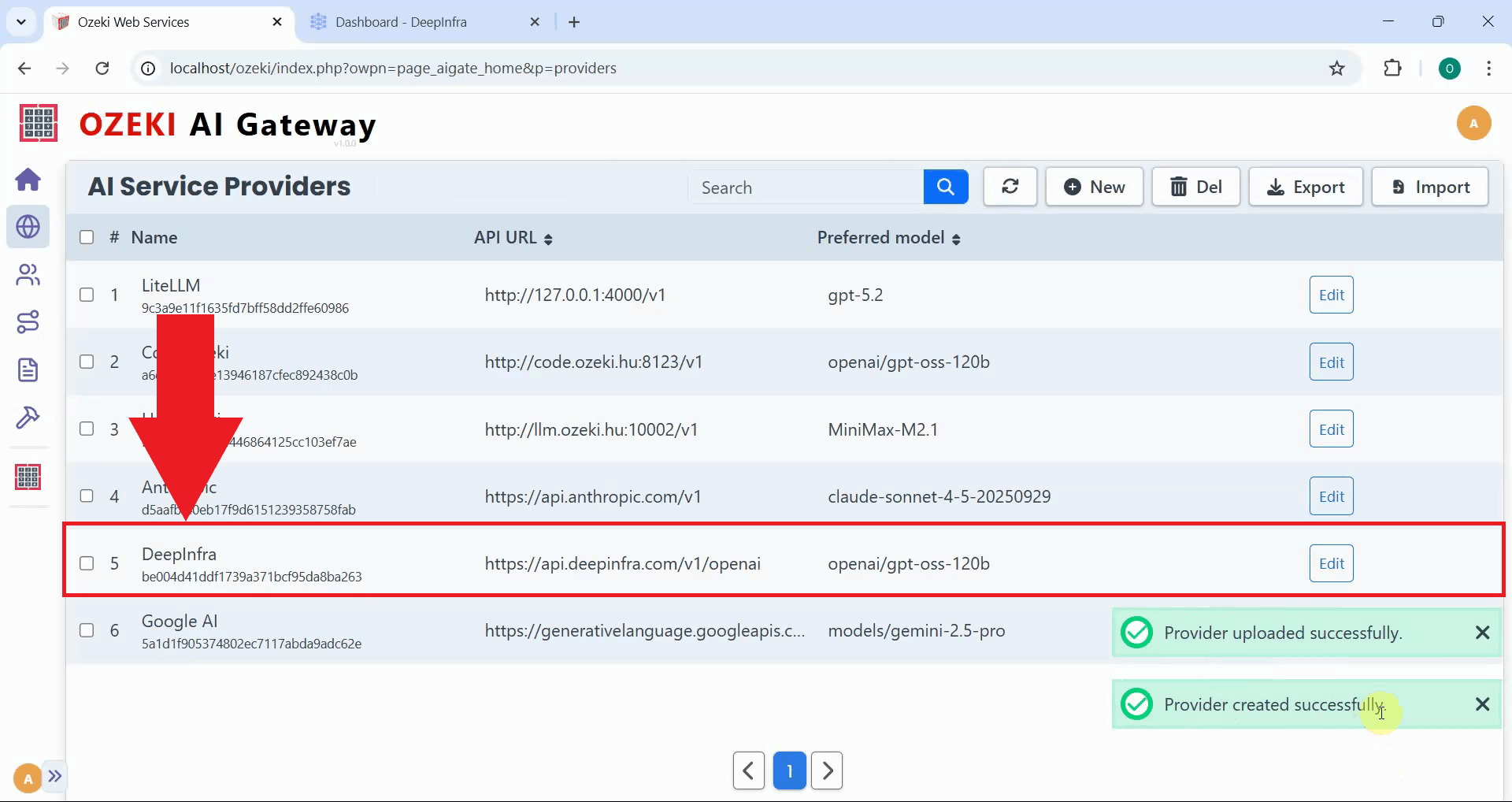
Task: Sort by API URL column
Action: pos(548,239)
